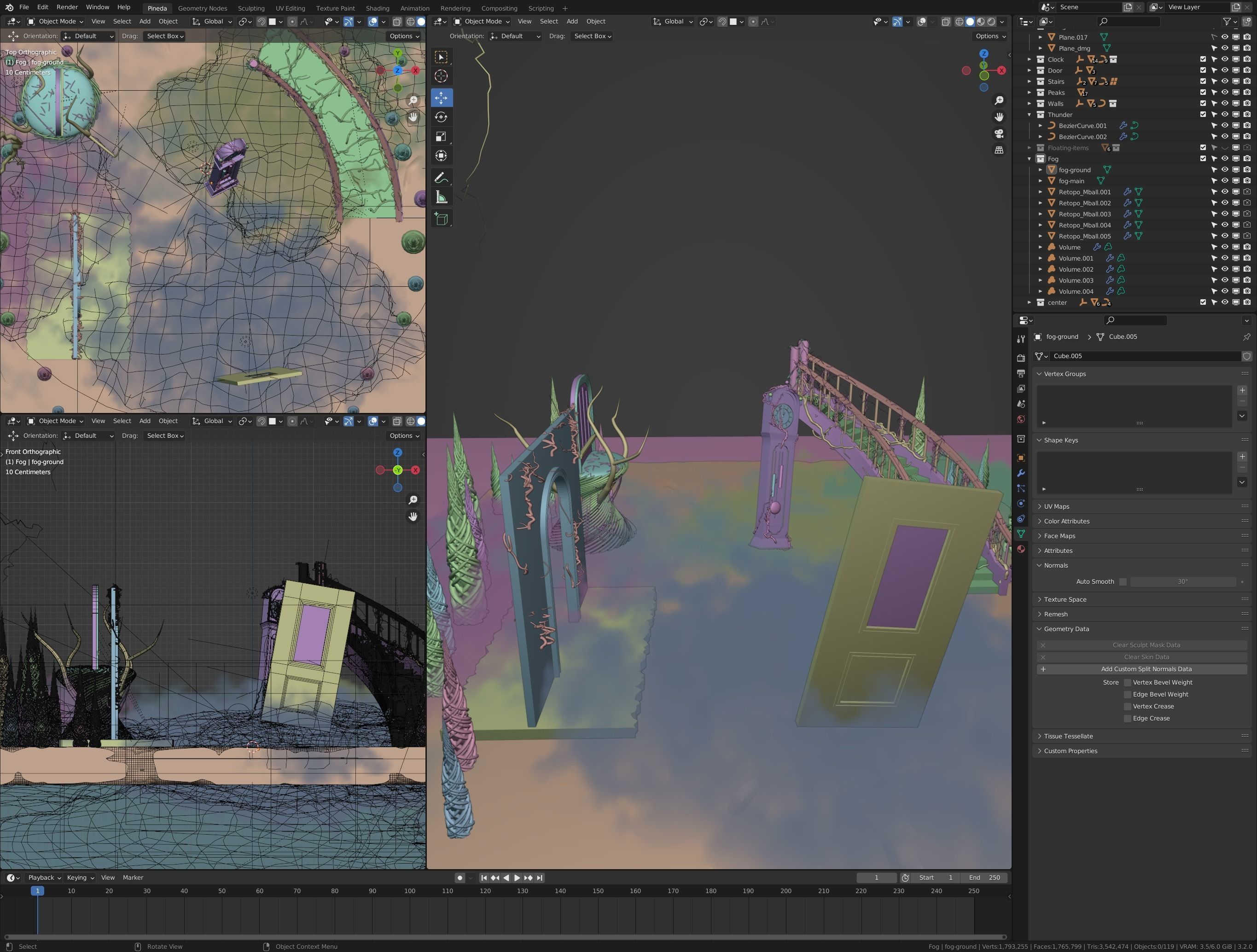Collapse the Thunder collection
Screen dimensions: 1257x952
click(1029, 115)
